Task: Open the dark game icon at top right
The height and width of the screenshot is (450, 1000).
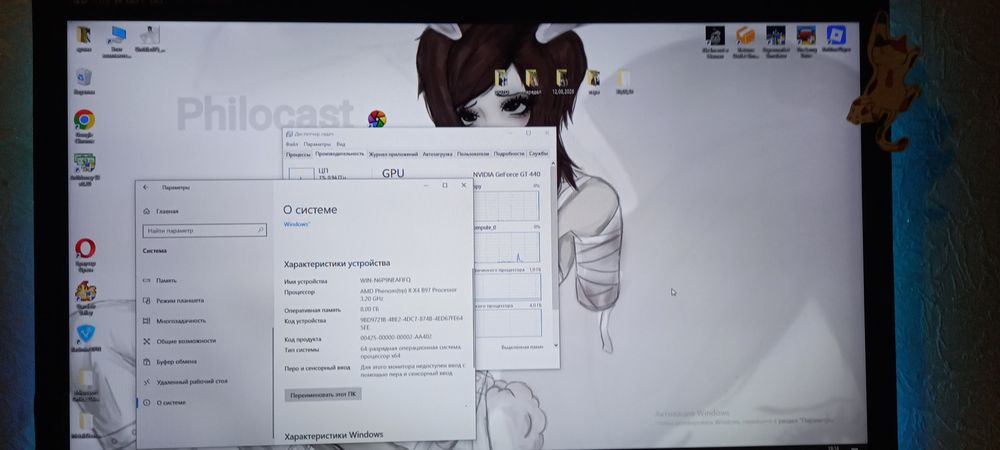Action: [715, 35]
